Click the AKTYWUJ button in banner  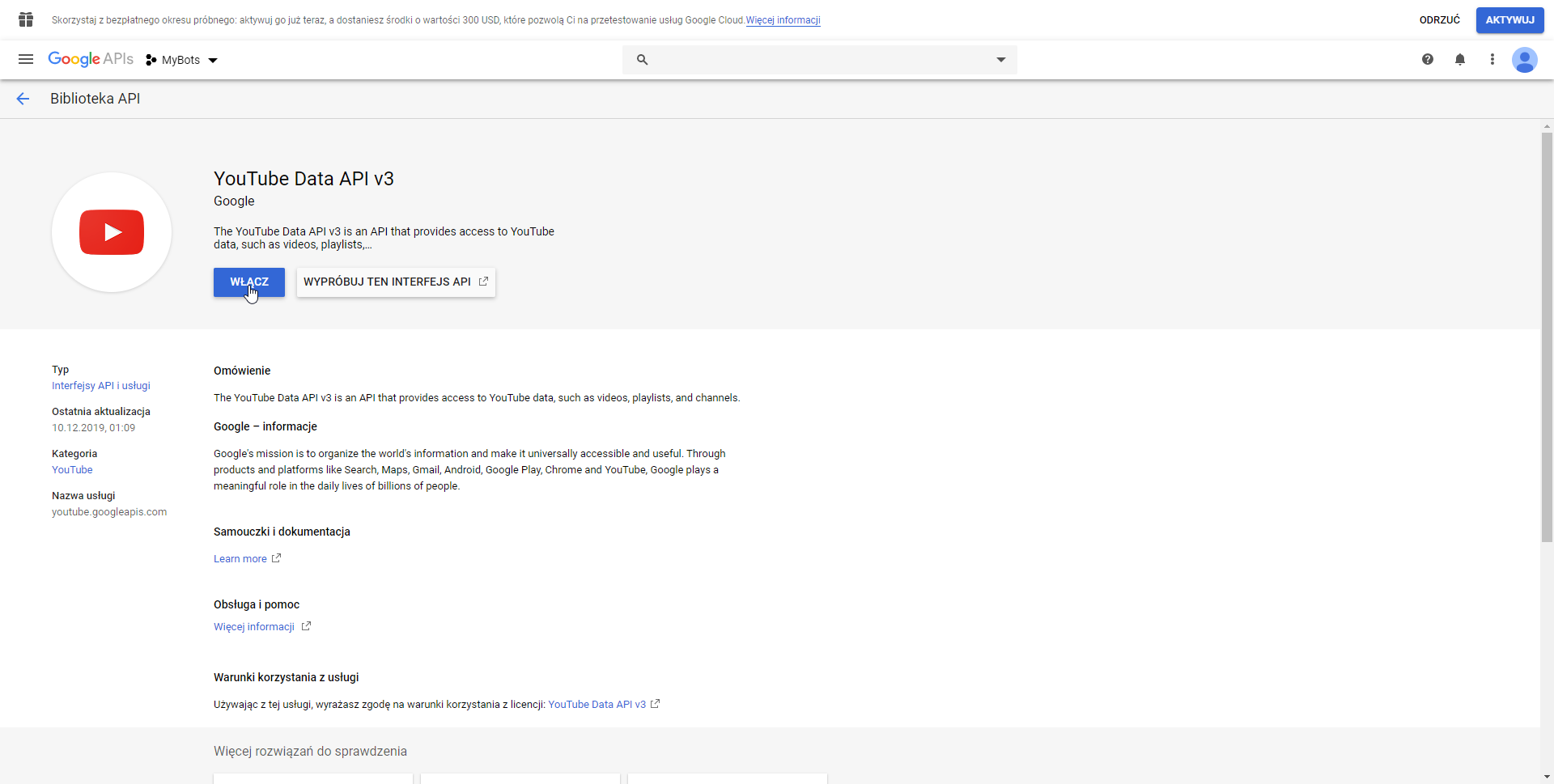coord(1509,20)
